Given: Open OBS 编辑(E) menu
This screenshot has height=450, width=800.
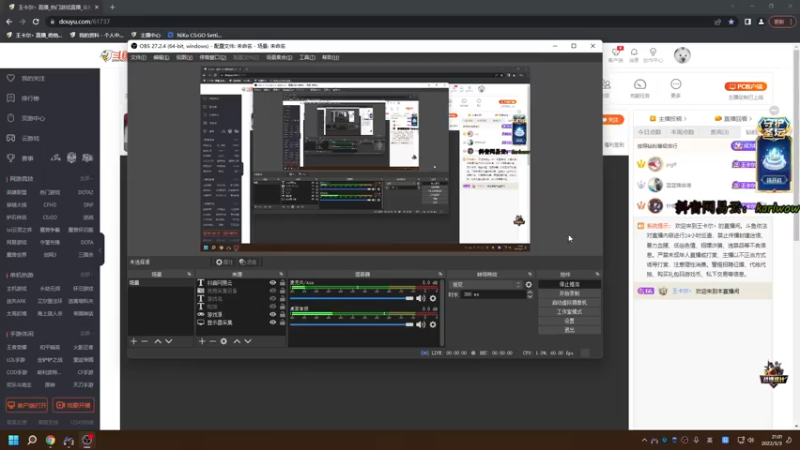Looking at the screenshot, I should click(x=161, y=58).
